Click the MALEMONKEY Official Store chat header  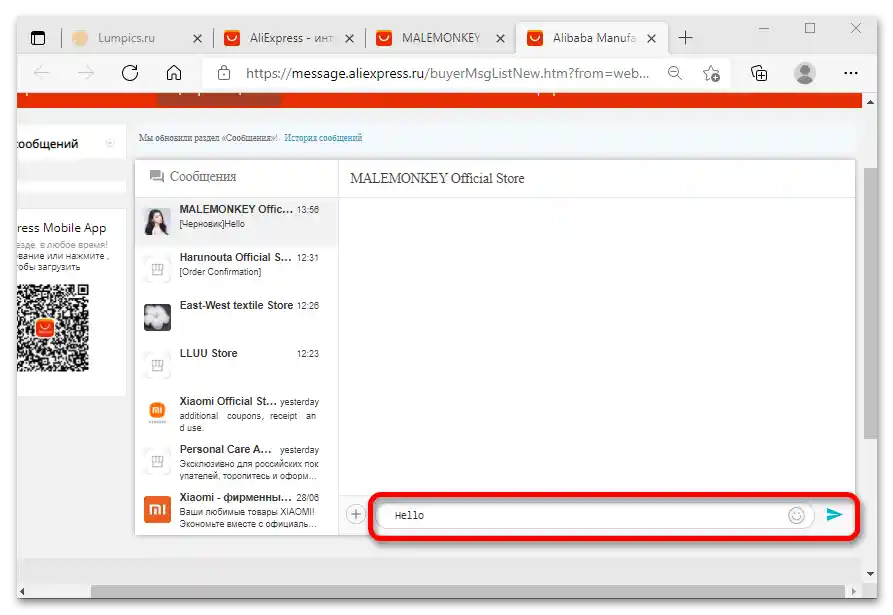tap(437, 179)
